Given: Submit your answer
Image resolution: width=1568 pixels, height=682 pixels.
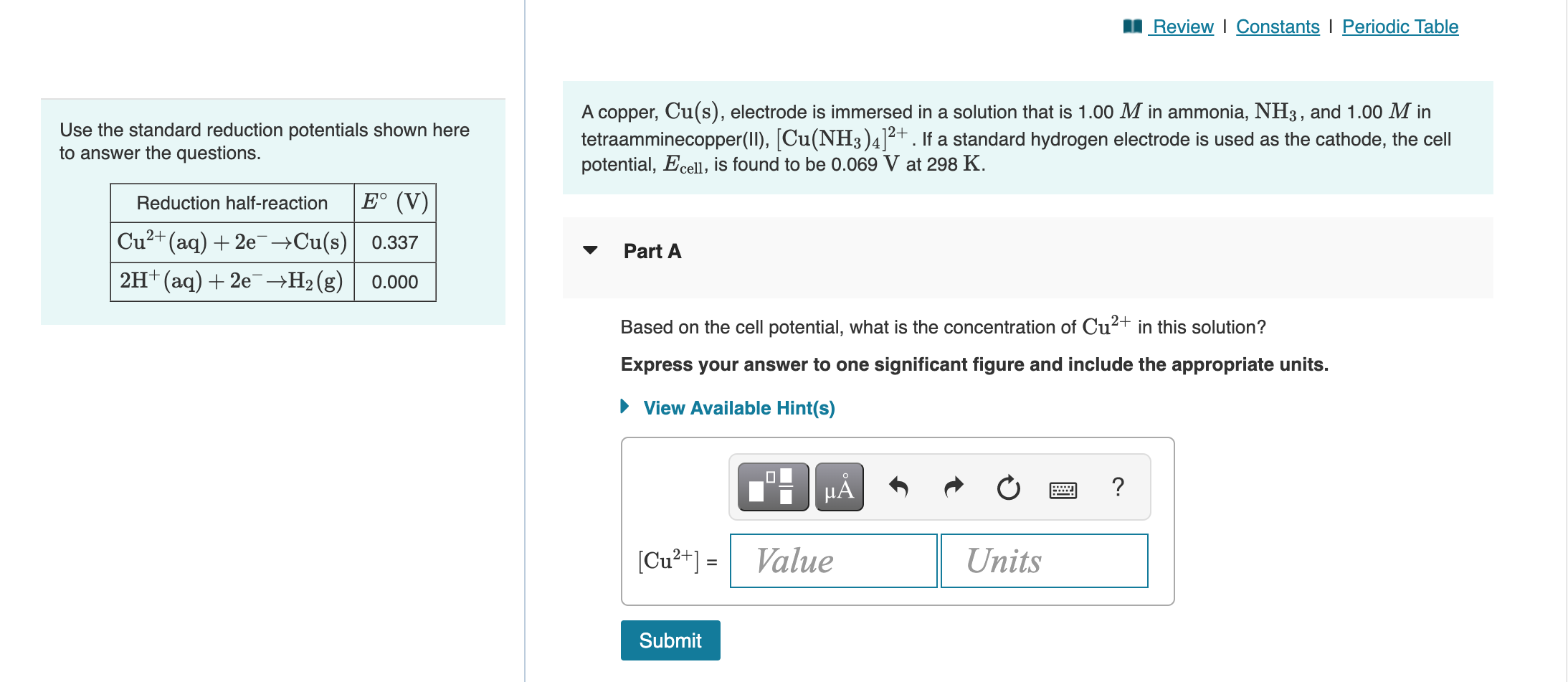Looking at the screenshot, I should click(670, 640).
